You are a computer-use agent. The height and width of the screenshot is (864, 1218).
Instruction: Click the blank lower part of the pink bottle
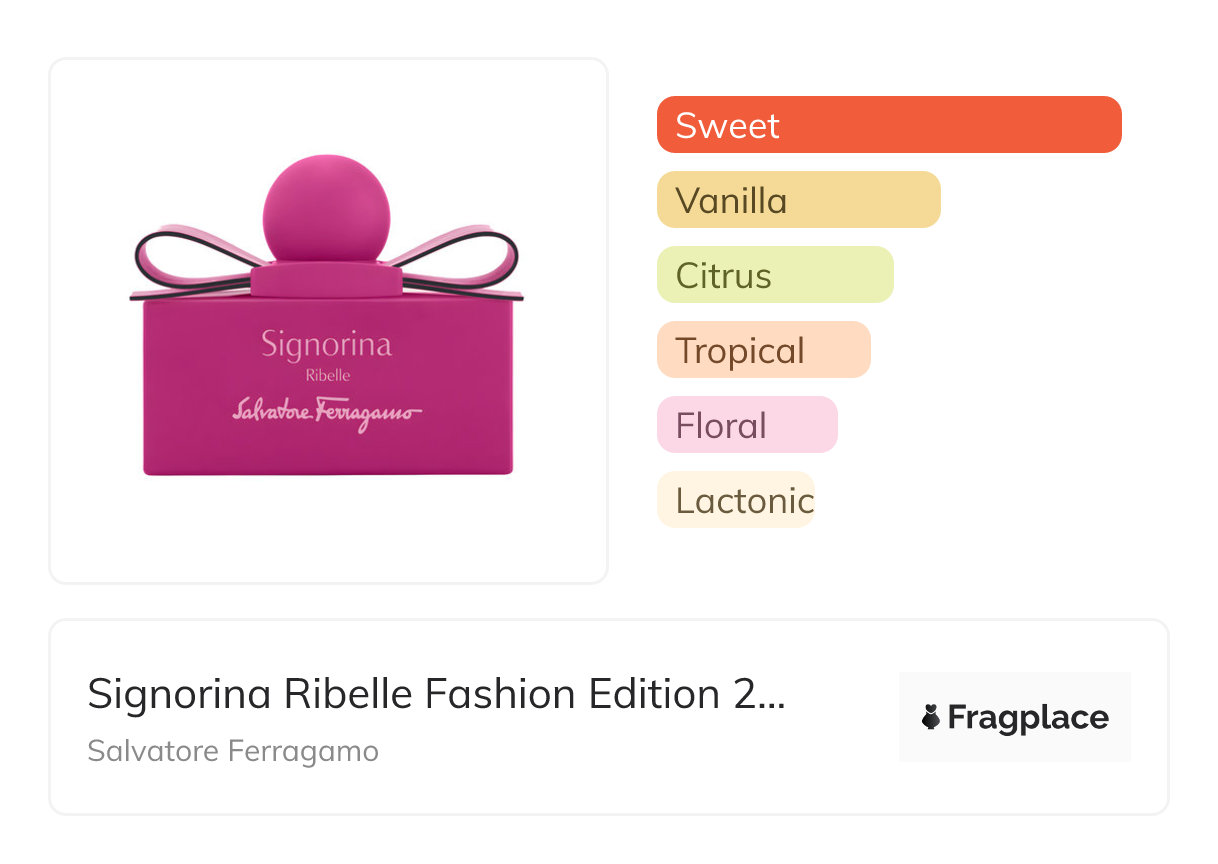point(327,452)
